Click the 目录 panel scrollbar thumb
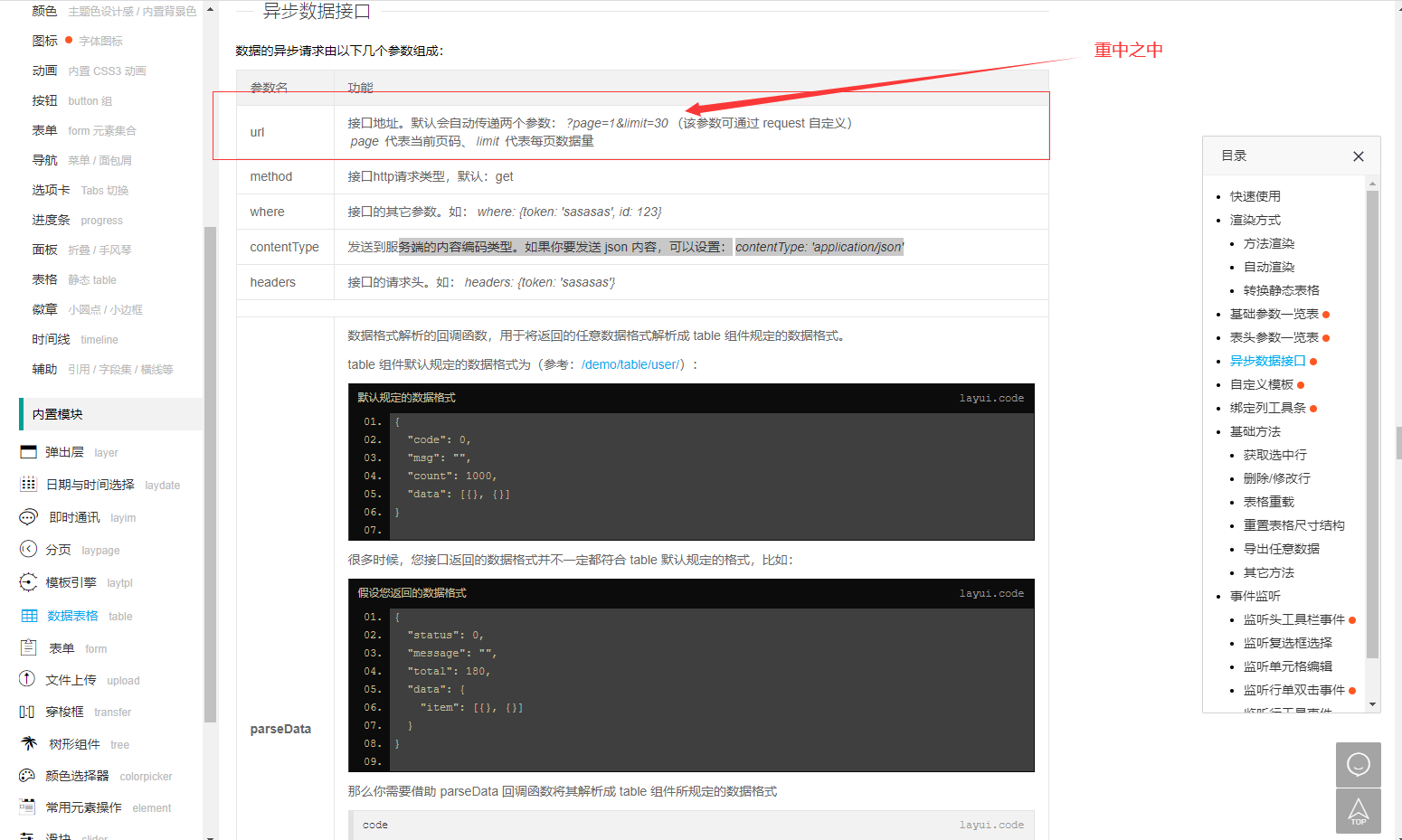 (1372, 424)
